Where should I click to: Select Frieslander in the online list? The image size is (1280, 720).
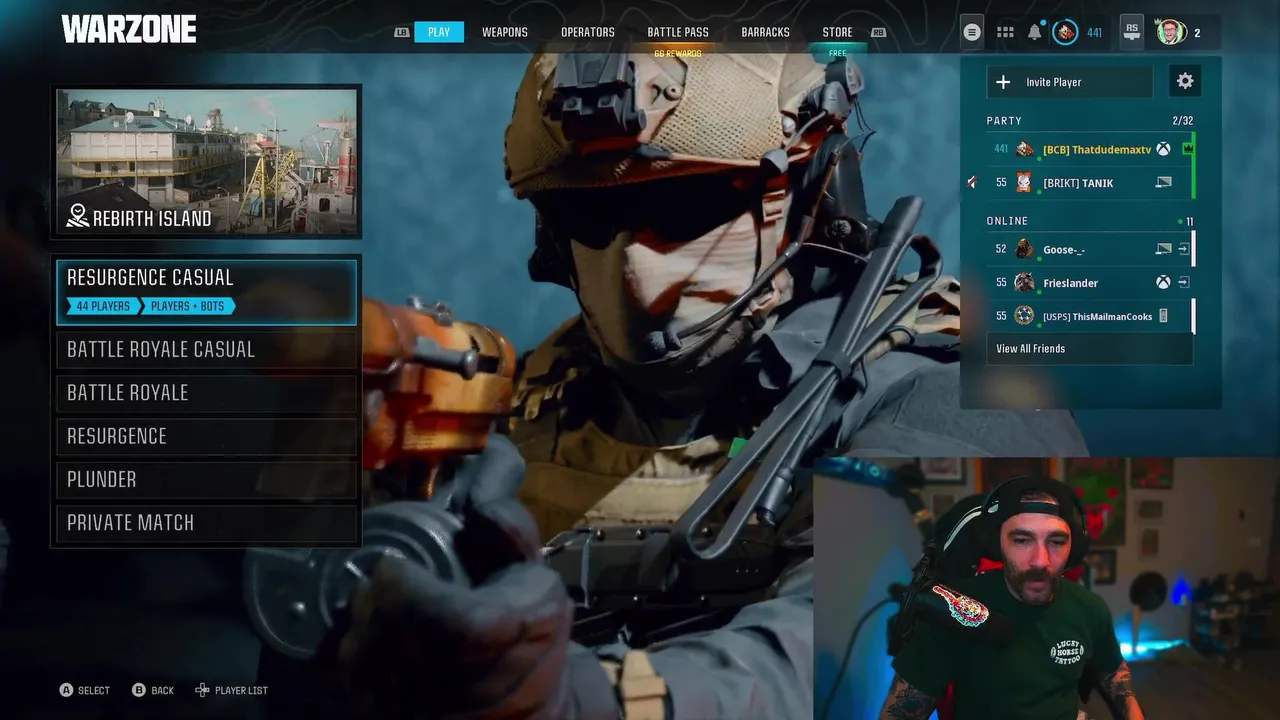pyautogui.click(x=1070, y=283)
